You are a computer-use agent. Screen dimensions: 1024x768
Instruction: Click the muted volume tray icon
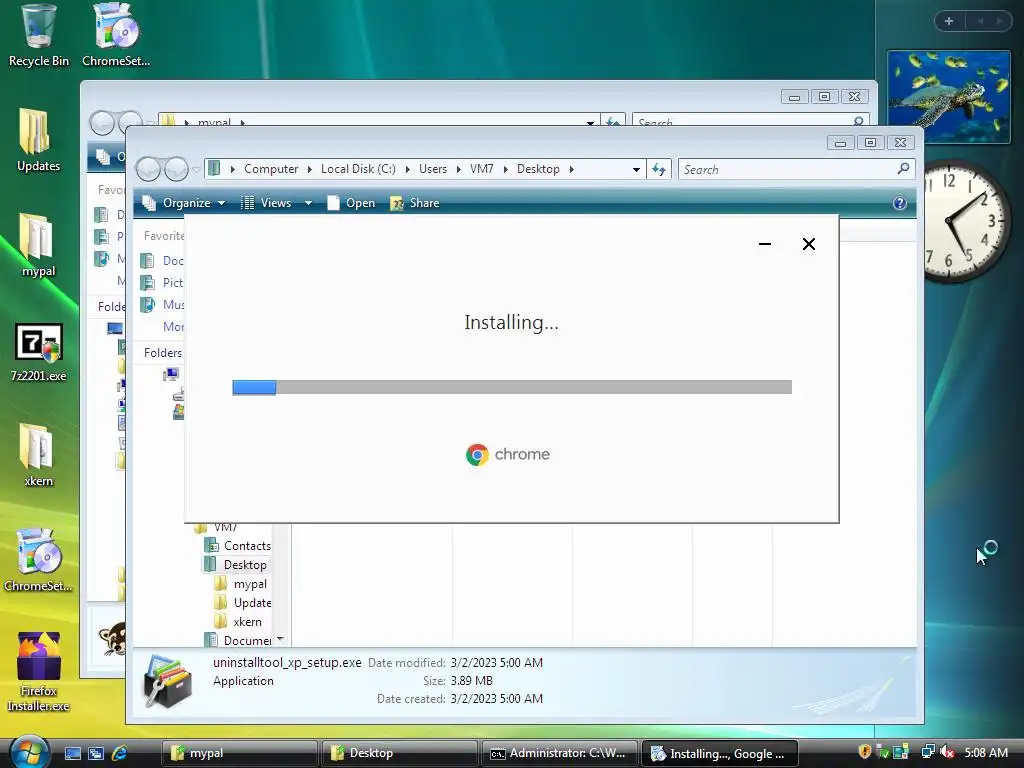(x=947, y=752)
